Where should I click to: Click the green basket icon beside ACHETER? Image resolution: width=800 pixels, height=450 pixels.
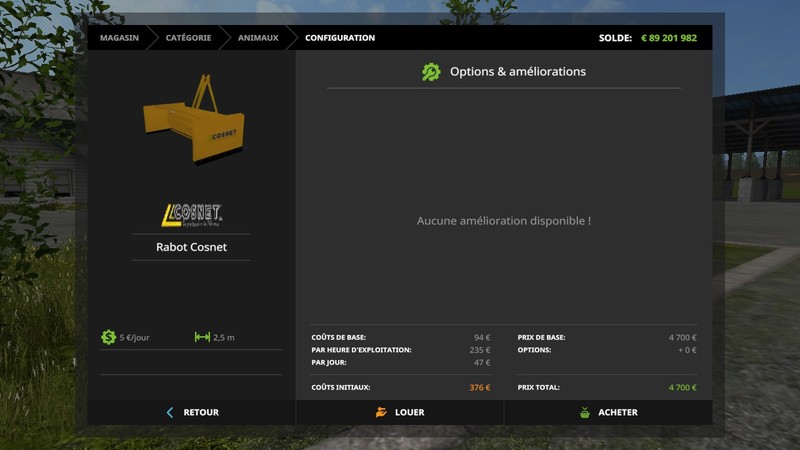584,412
